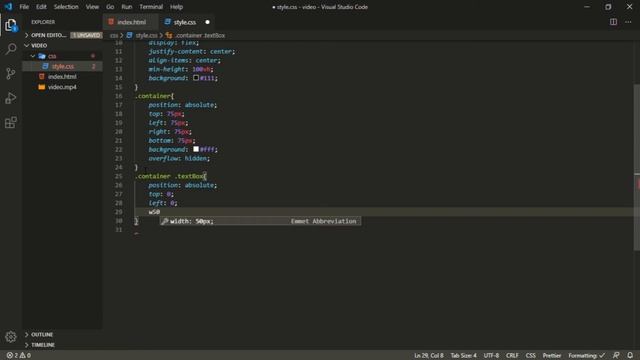Image resolution: width=640 pixels, height=360 pixels.
Task: Click the .container .textBox breadcrumb
Action: [196, 36]
